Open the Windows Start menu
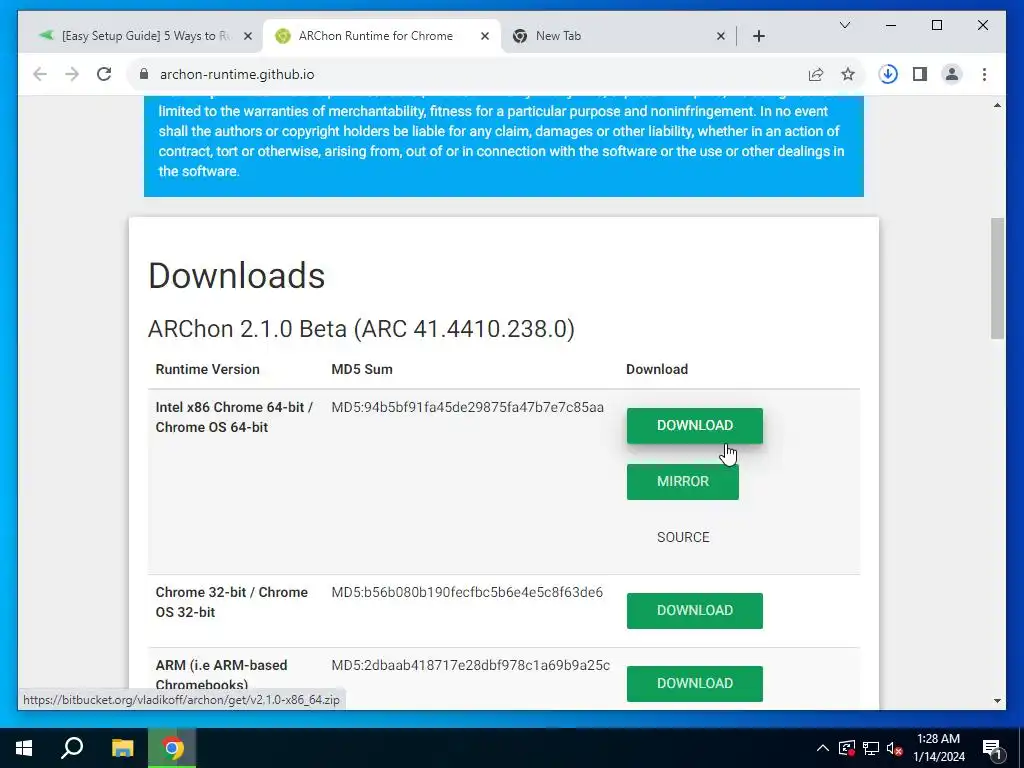This screenshot has width=1024, height=768. coord(24,748)
